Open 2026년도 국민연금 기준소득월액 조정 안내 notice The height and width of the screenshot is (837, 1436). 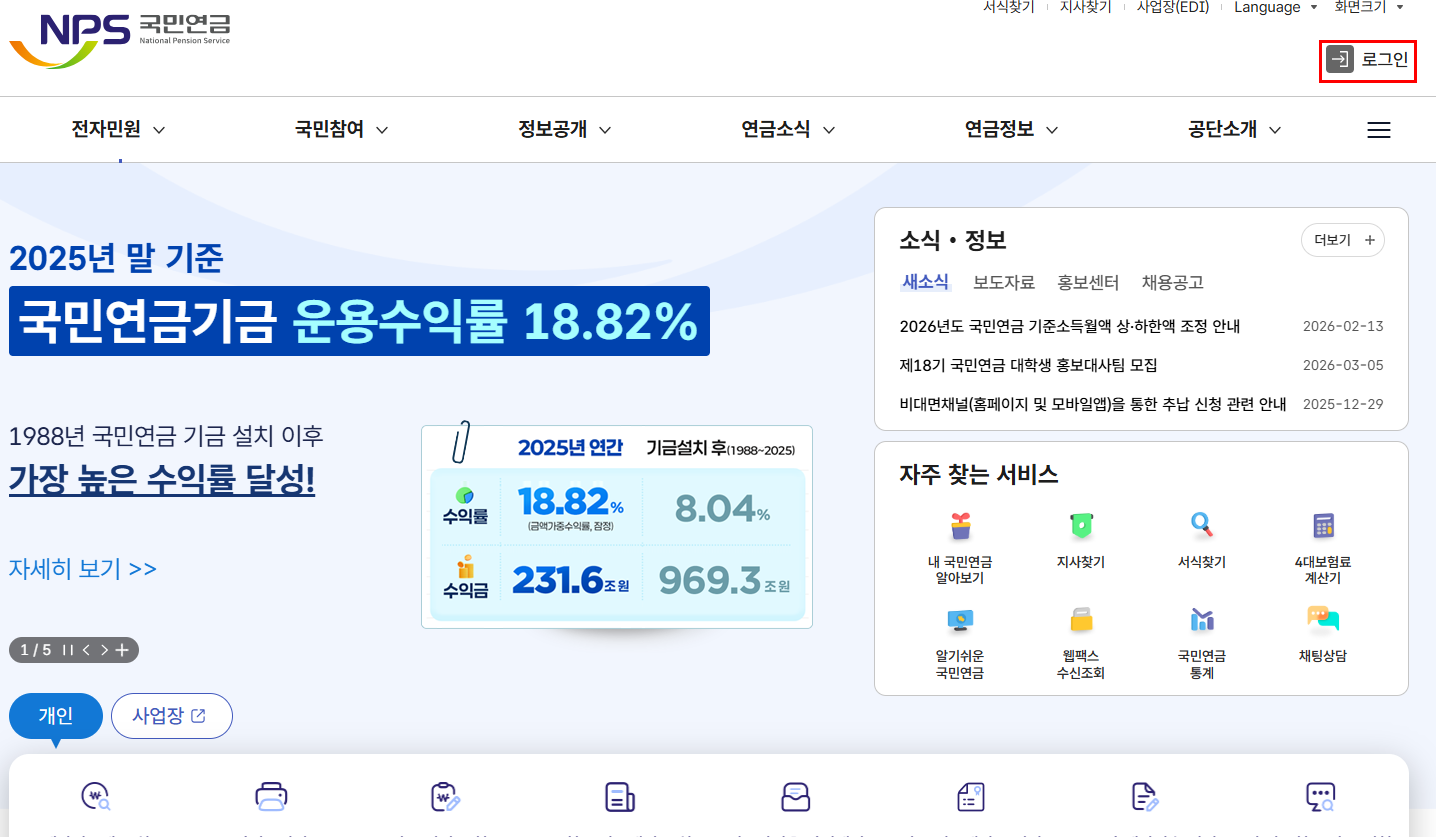[x=1070, y=326]
